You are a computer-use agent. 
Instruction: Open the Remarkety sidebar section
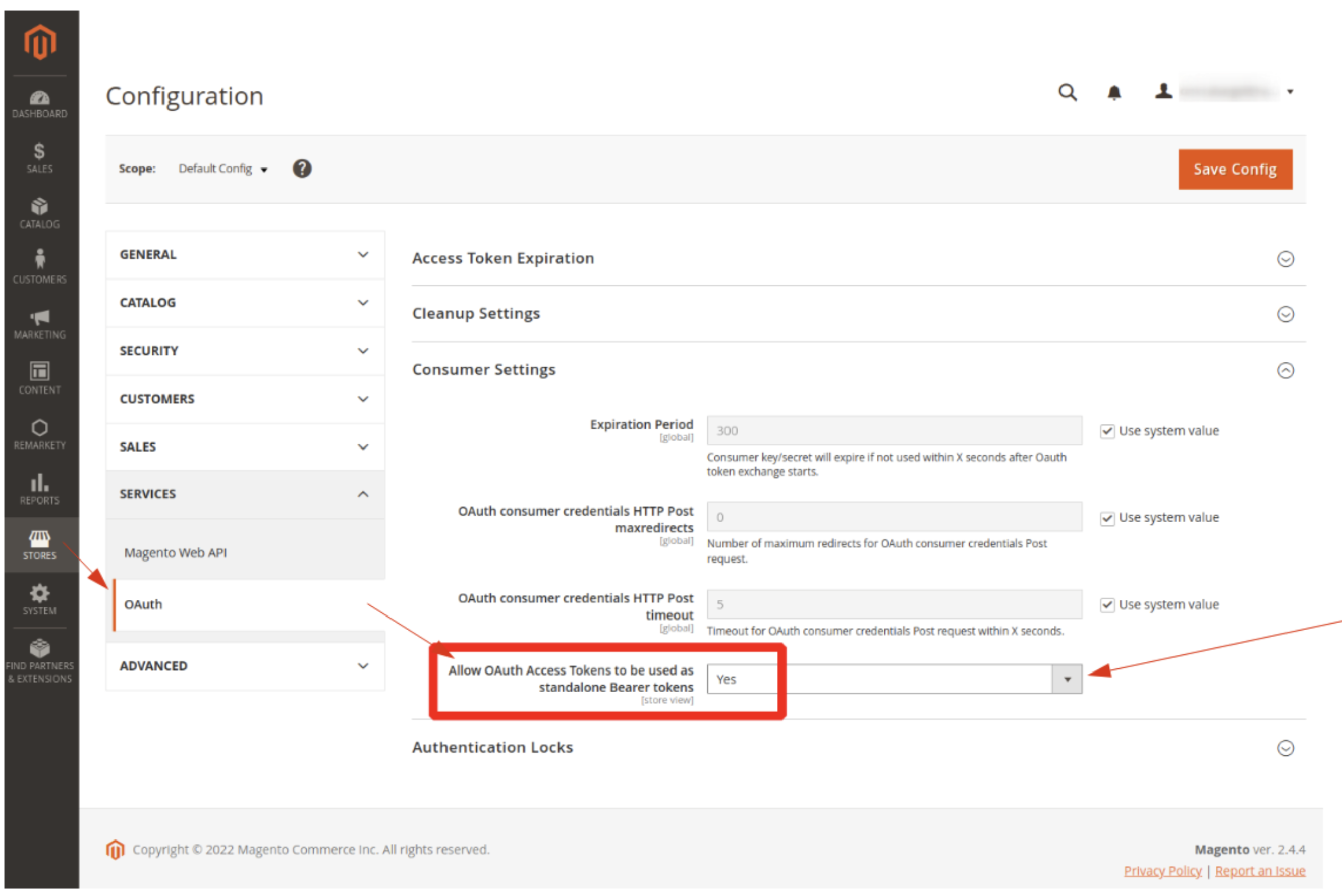39,434
